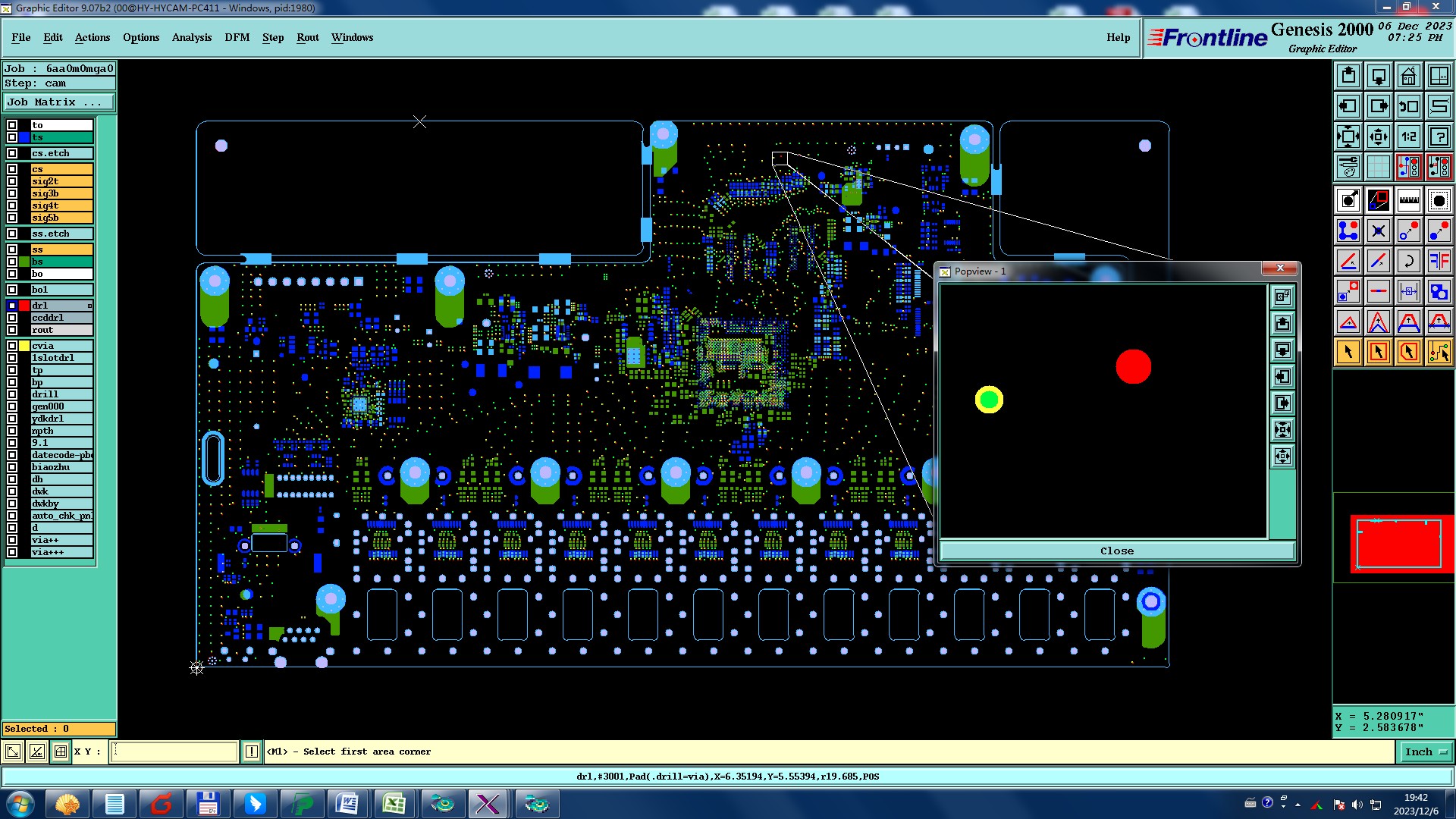Viewport: 1456px width, 819px height.
Task: Open the Inch units dropdown
Action: [x=1426, y=752]
